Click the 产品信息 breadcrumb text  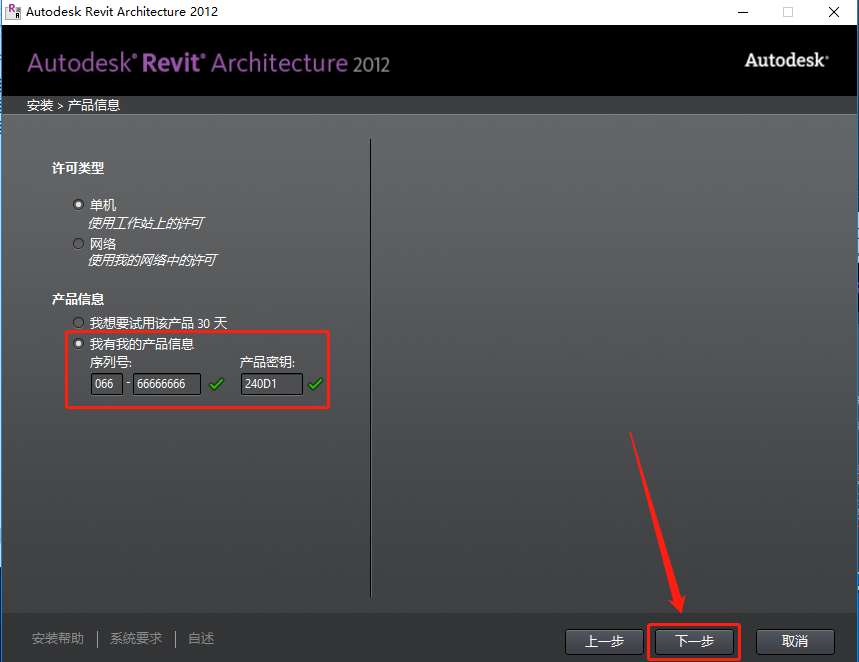[x=94, y=105]
